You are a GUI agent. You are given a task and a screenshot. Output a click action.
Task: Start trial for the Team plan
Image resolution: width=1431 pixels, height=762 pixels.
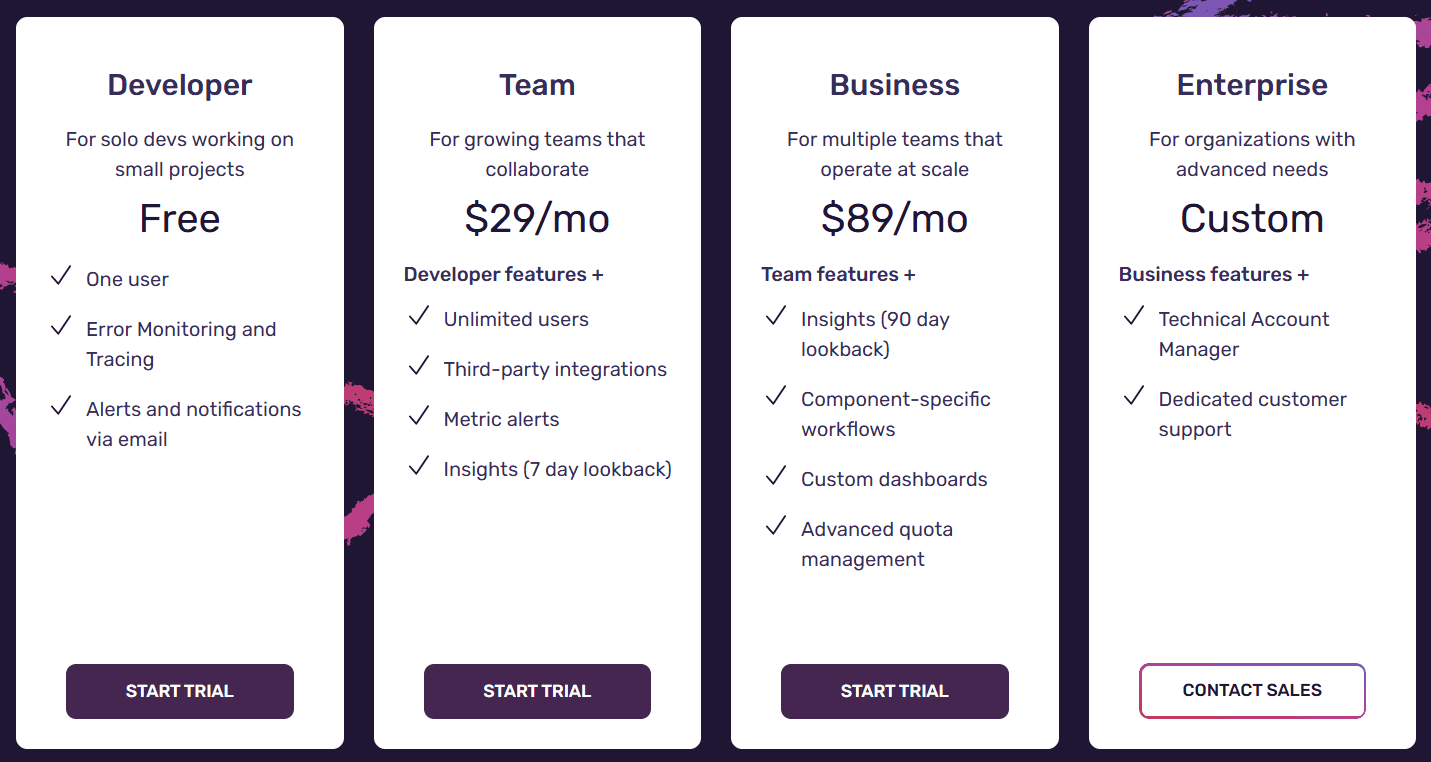(x=537, y=691)
